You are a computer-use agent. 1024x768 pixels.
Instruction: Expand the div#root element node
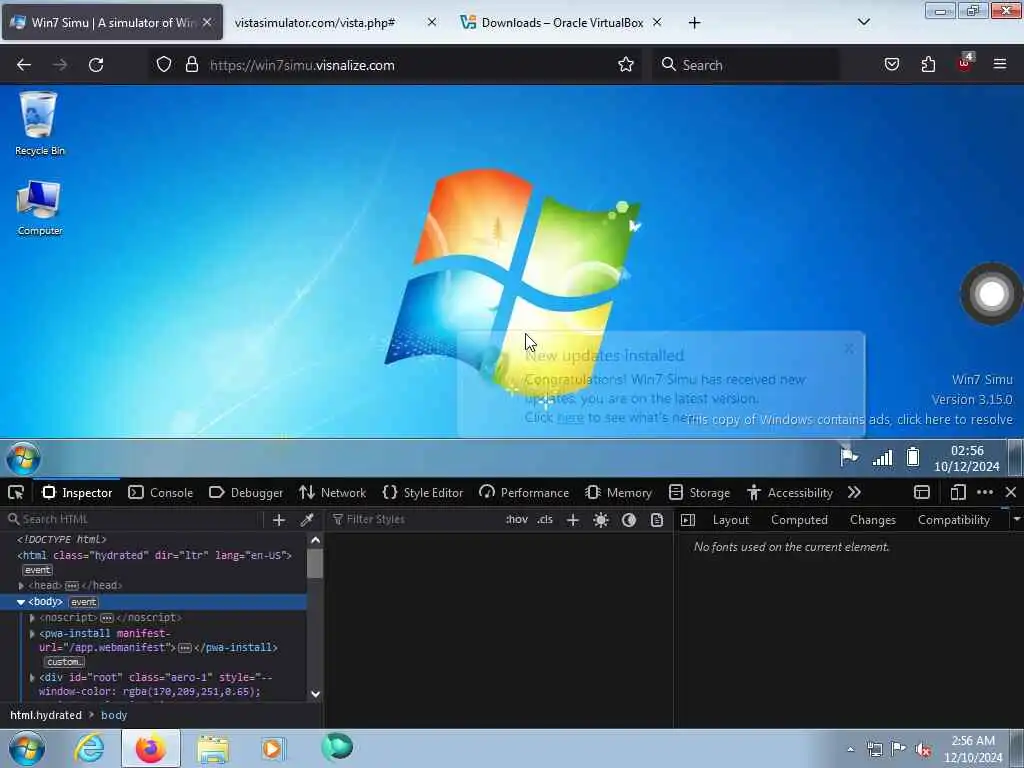click(x=32, y=678)
